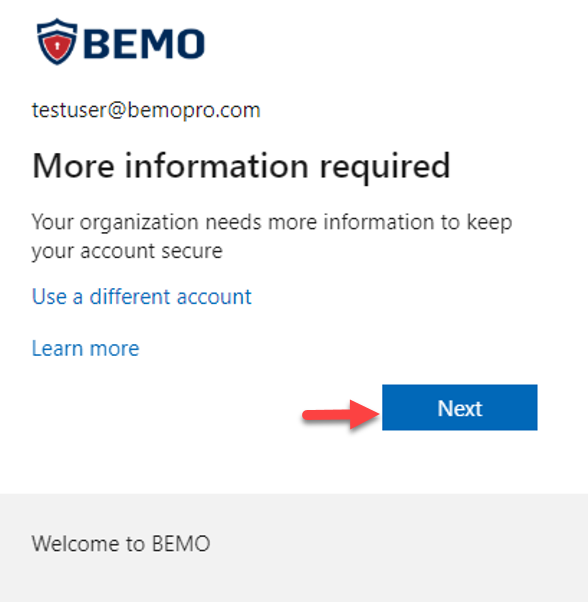This screenshot has width=588, height=602.
Task: Proceed by clicking the blue Next button
Action: pyautogui.click(x=459, y=407)
